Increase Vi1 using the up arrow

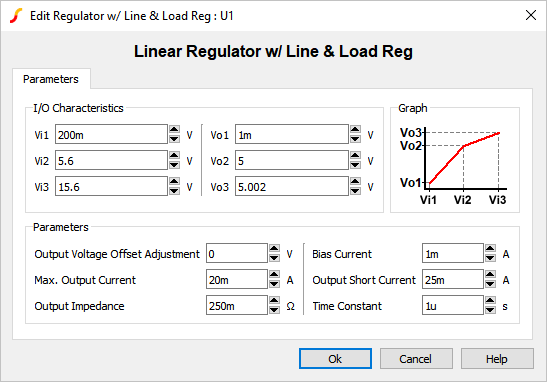[174, 130]
